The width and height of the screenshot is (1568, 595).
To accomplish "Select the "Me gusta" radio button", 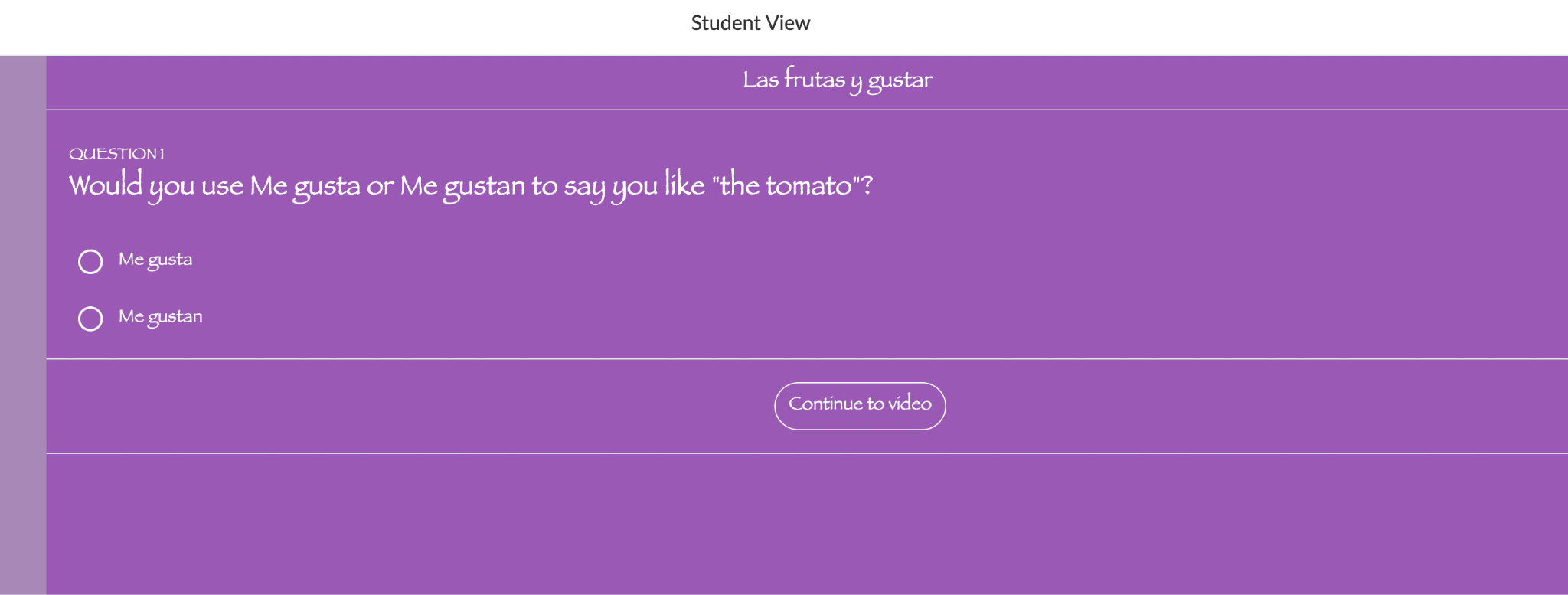I will [x=90, y=262].
